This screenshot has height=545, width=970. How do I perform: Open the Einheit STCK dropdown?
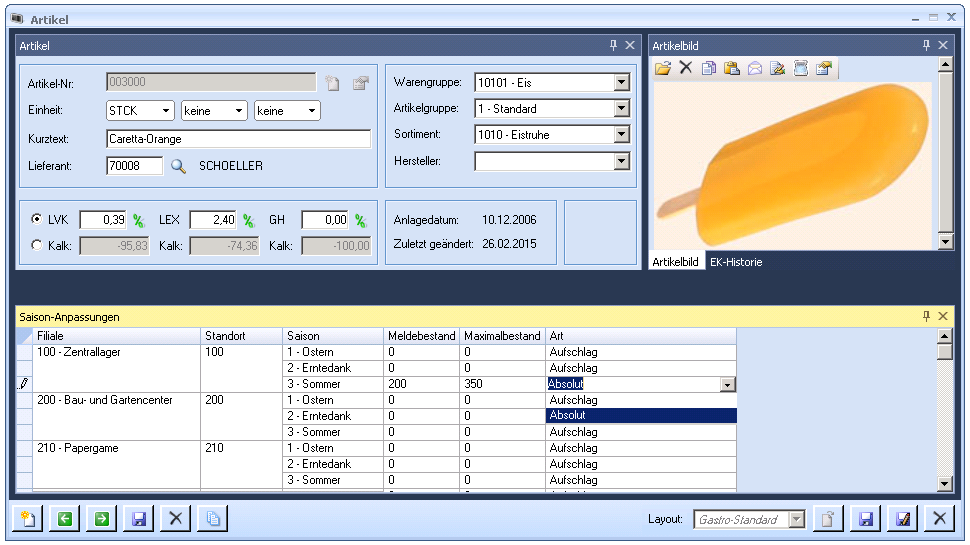(x=165, y=111)
